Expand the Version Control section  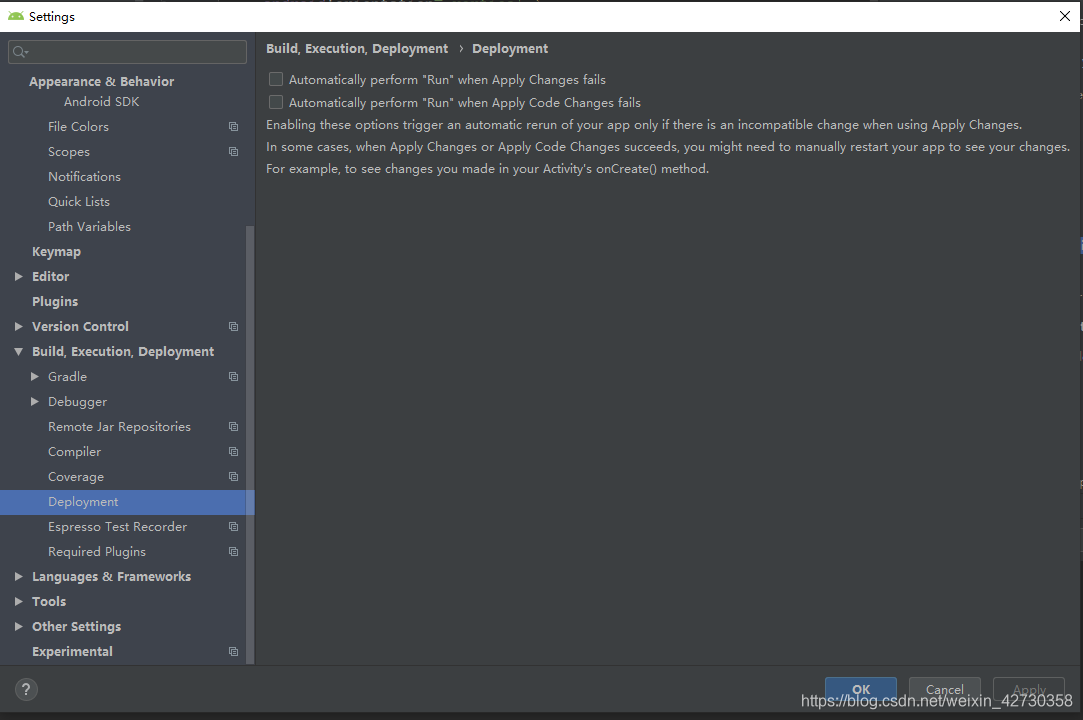click(19, 326)
